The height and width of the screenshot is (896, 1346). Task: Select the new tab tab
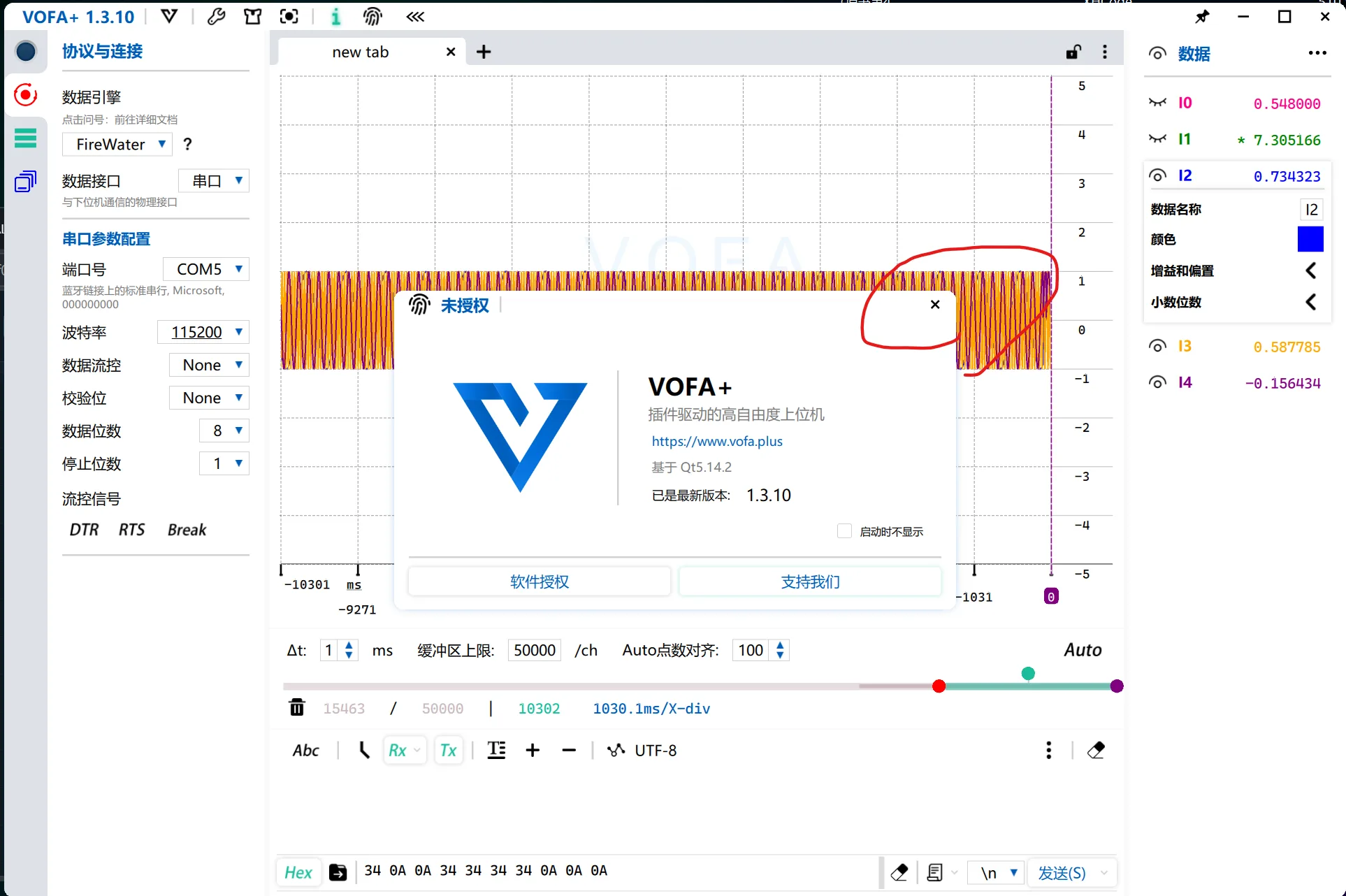click(x=361, y=52)
